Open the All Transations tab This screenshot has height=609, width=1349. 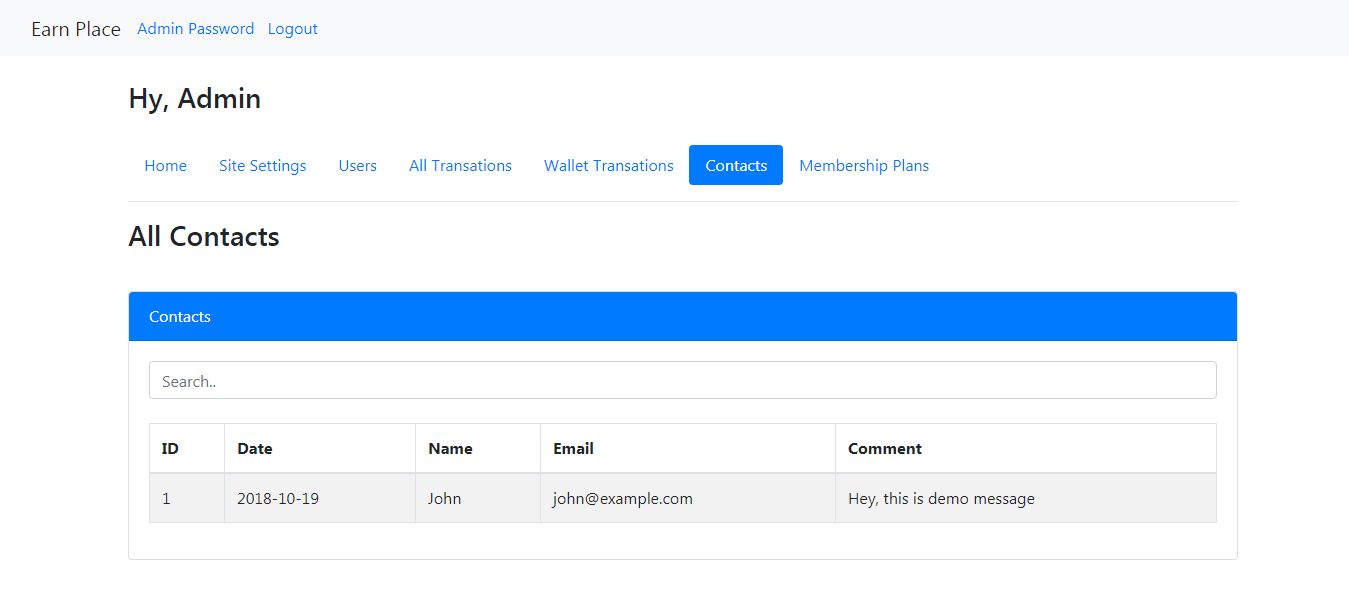pyautogui.click(x=460, y=165)
